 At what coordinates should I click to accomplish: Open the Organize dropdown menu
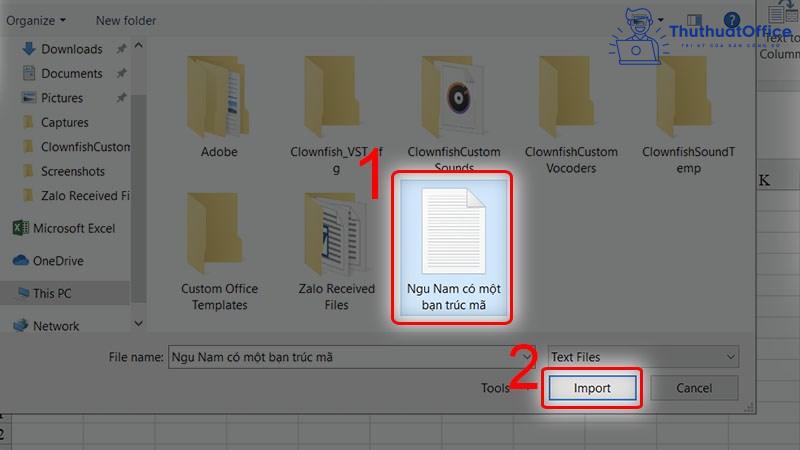click(x=36, y=21)
